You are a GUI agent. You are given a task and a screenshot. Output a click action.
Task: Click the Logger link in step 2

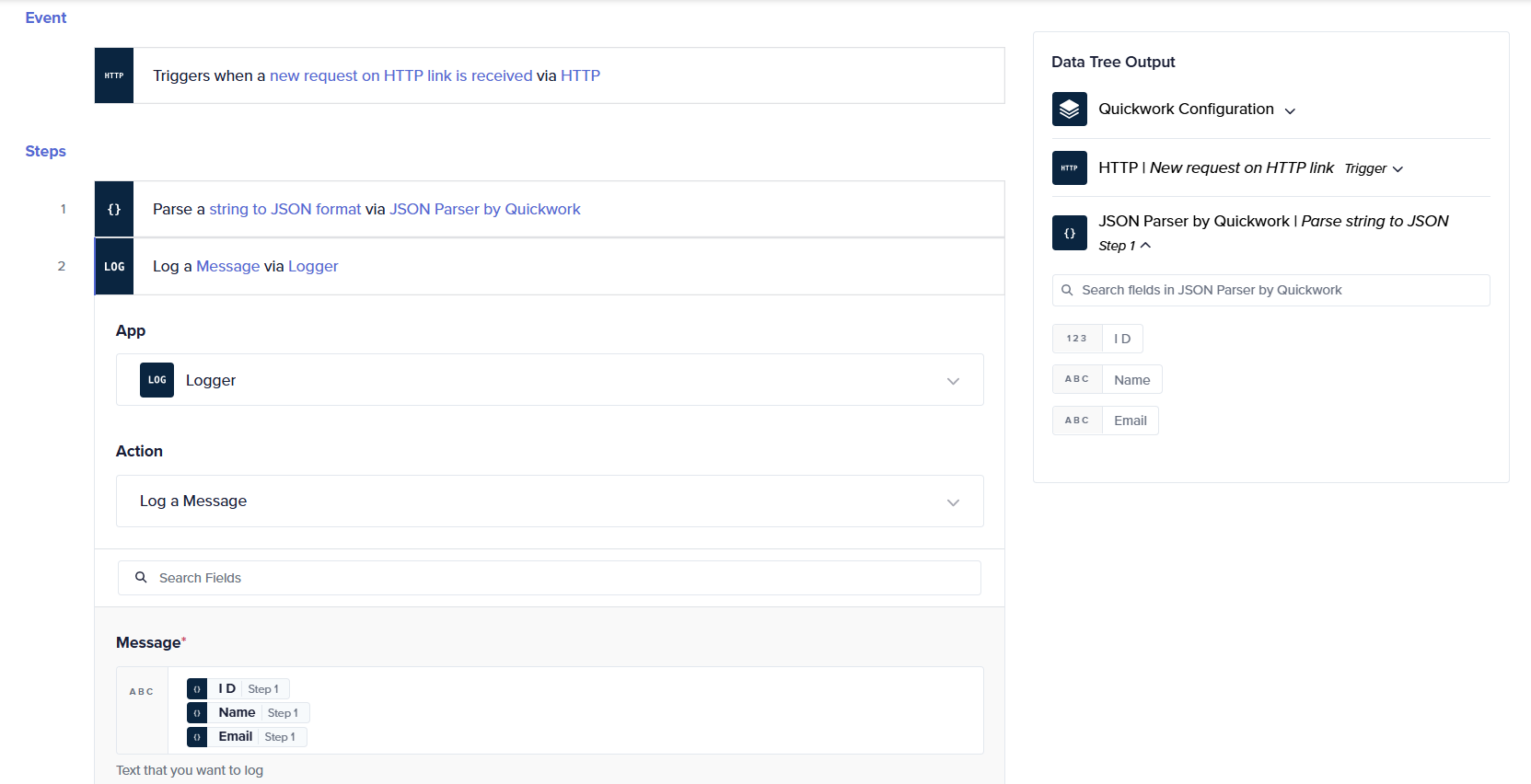coord(313,266)
